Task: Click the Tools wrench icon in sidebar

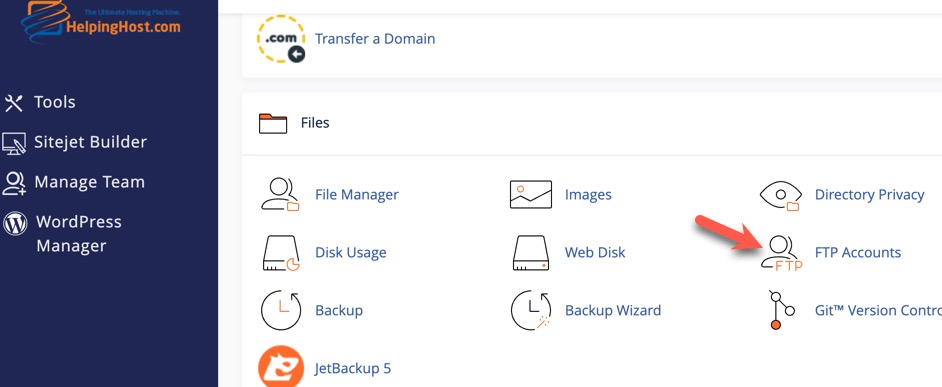Action: [x=13, y=103]
